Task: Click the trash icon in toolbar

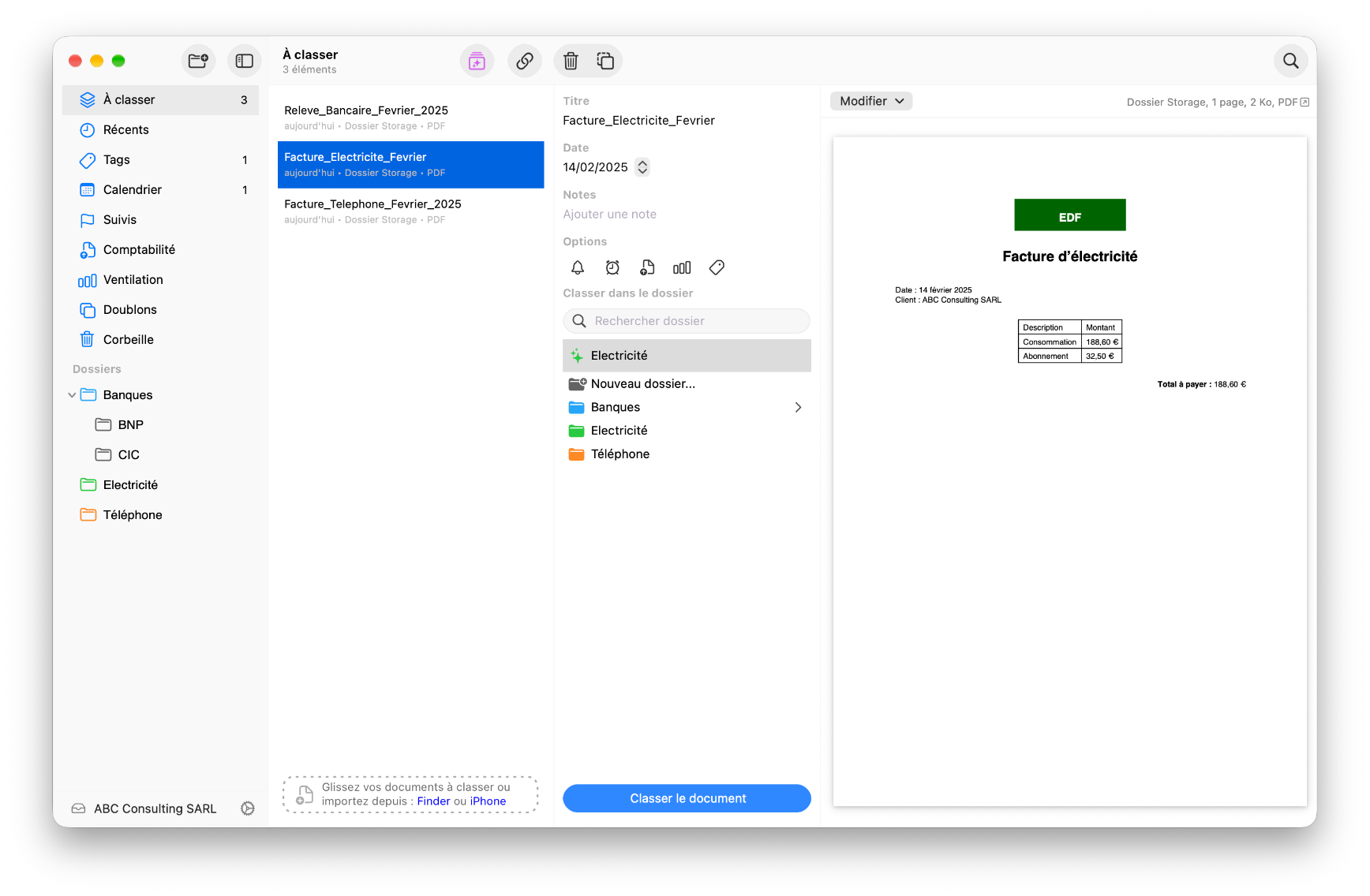Action: (x=571, y=61)
